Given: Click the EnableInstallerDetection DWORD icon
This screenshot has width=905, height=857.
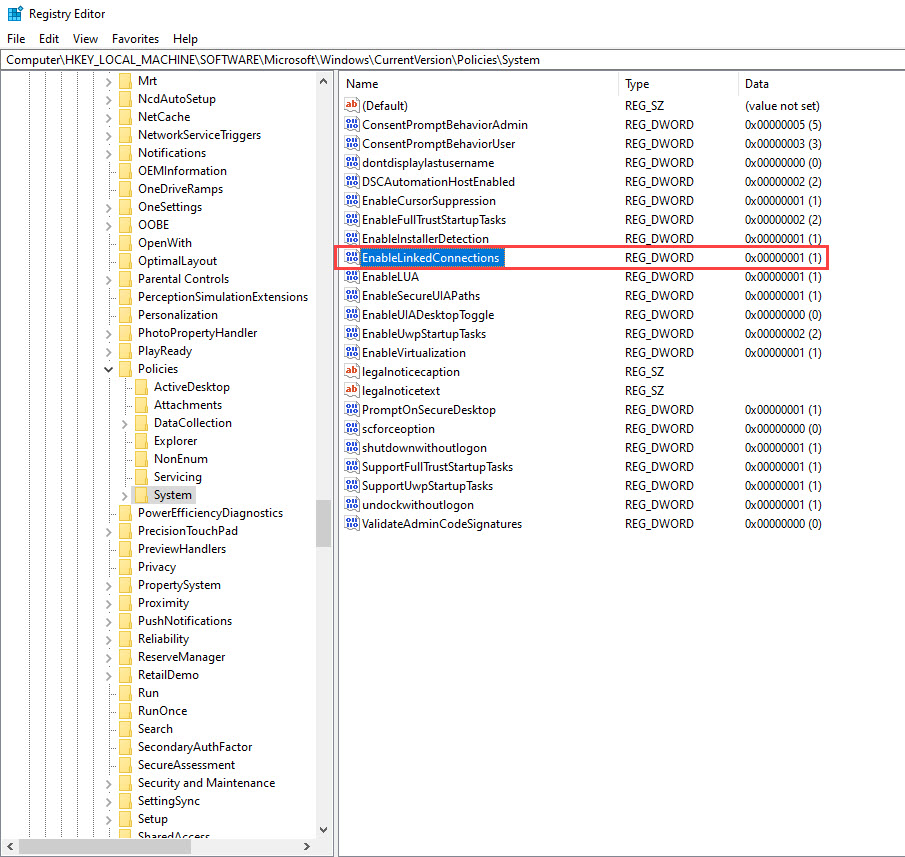Looking at the screenshot, I should [351, 238].
